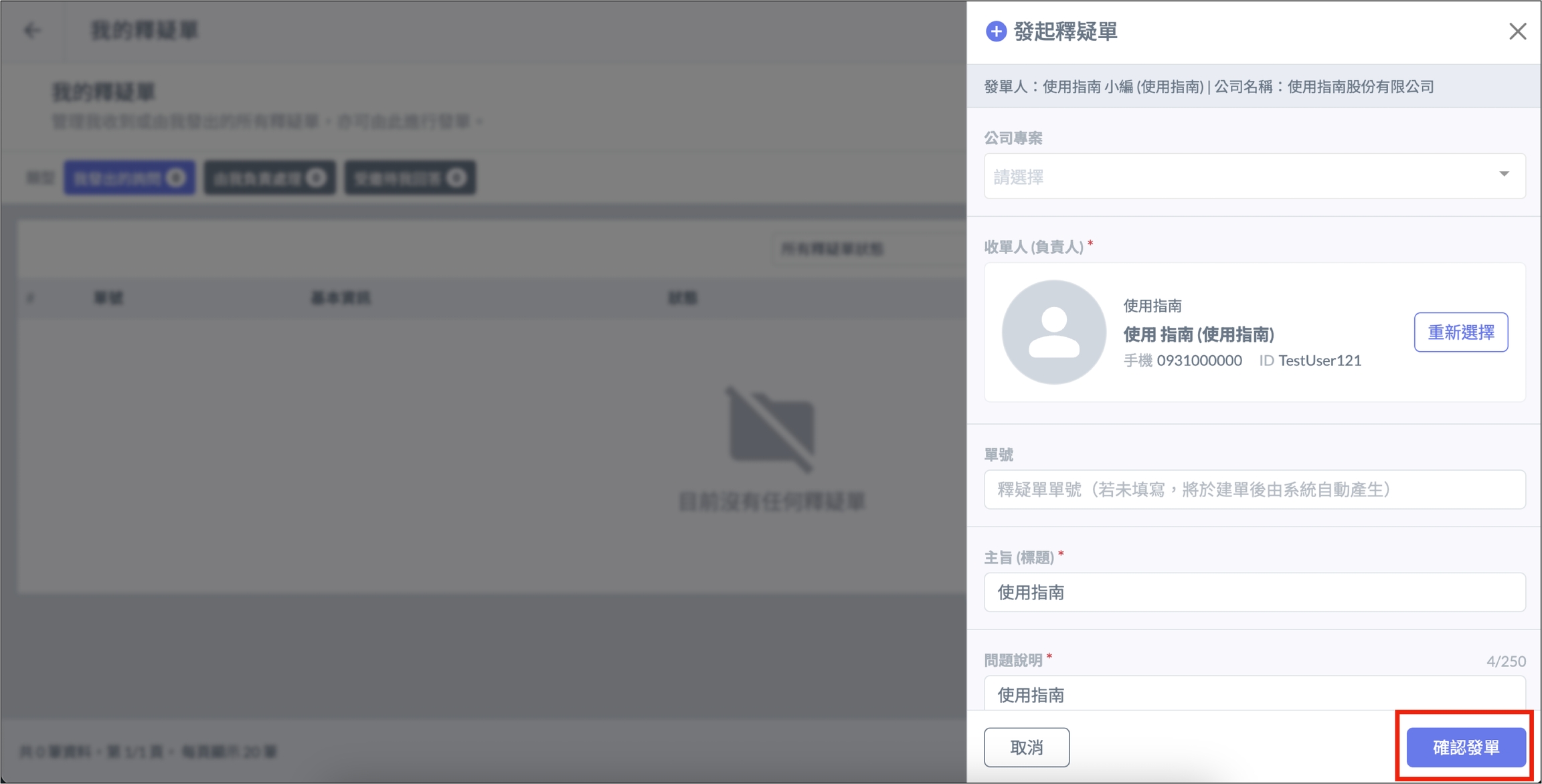Click the 單號 column header
This screenshot has width=1542, height=784.
pos(108,298)
